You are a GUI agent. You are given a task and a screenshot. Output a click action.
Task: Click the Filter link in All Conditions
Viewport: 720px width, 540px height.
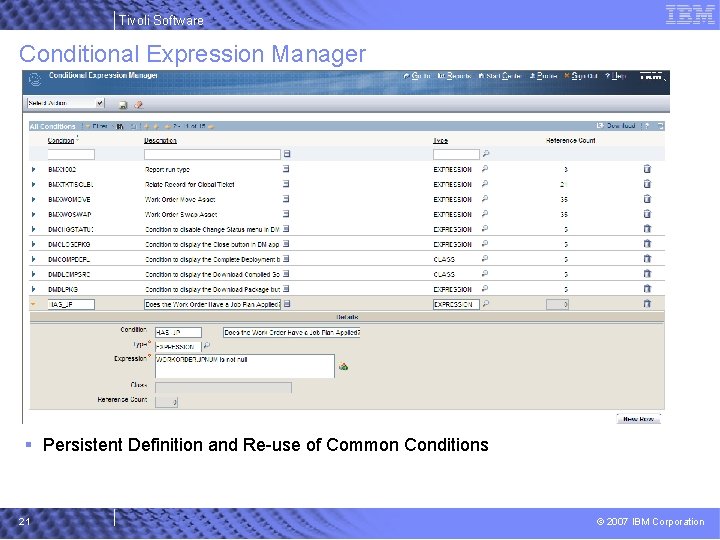click(99, 126)
